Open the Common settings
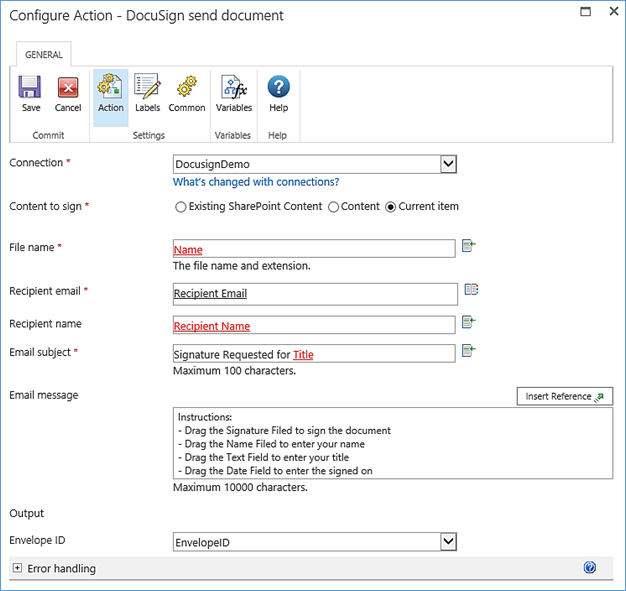This screenshot has width=626, height=591. [186, 94]
